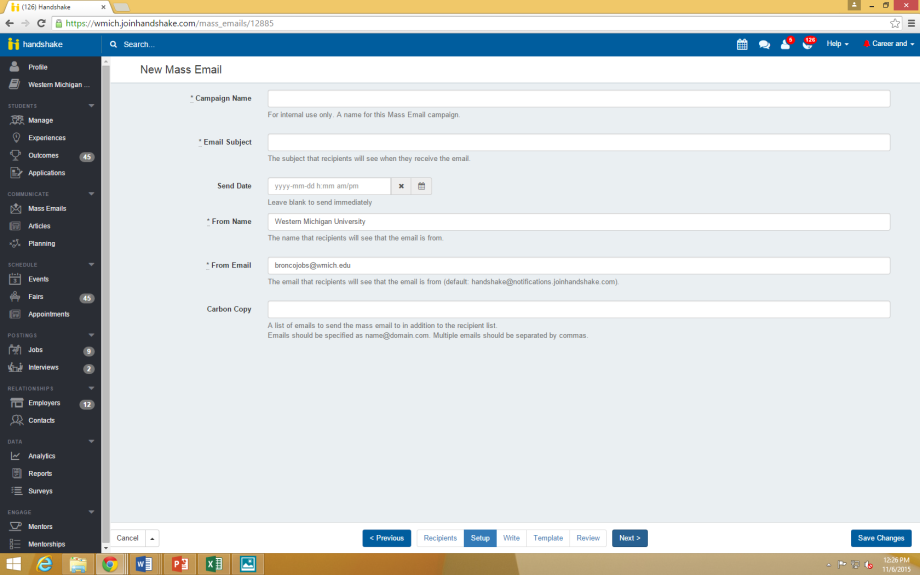
Task: Collapse the Engage sidebar section
Action: coord(92,512)
